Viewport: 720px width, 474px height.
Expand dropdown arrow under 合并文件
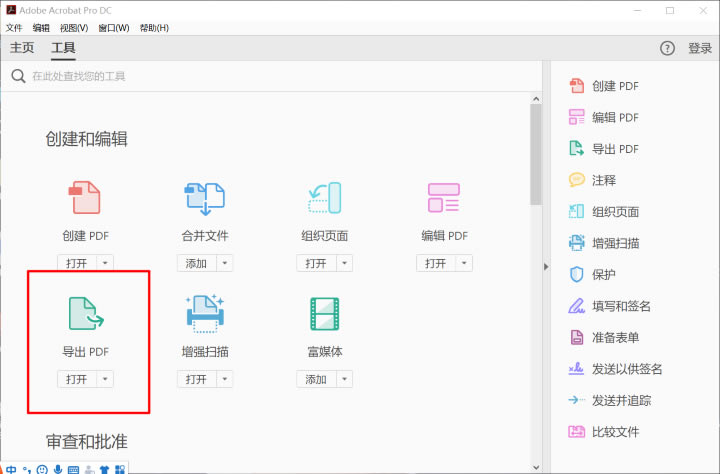click(225, 263)
